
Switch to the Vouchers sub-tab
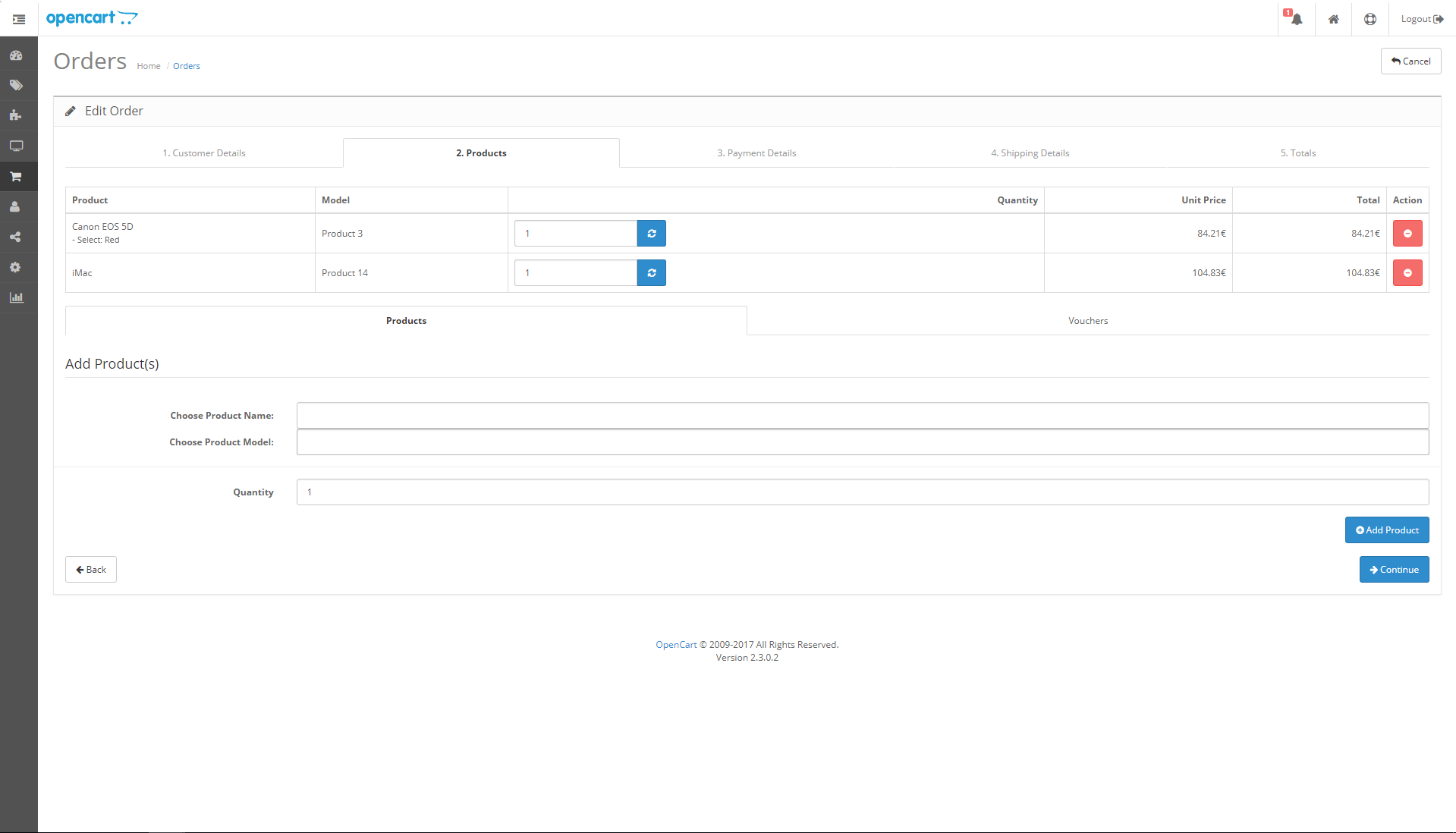1088,321
